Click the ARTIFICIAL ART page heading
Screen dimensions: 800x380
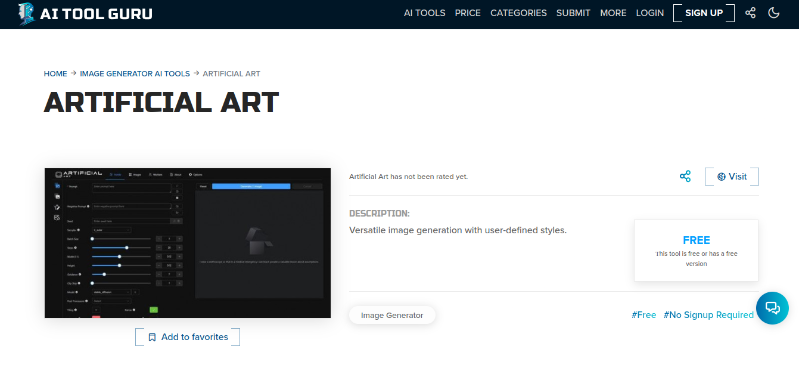[x=161, y=102]
